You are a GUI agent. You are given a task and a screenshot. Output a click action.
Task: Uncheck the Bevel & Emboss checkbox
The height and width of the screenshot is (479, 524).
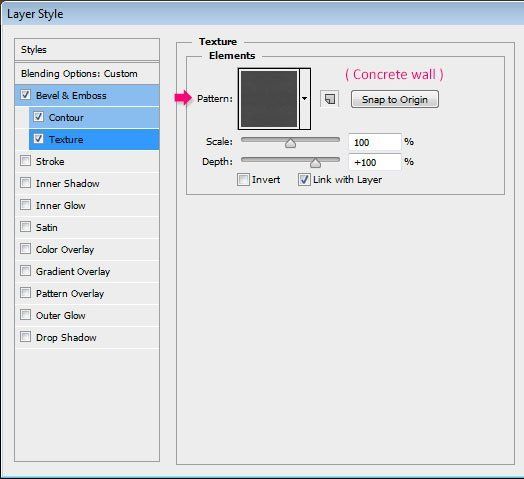(x=26, y=95)
